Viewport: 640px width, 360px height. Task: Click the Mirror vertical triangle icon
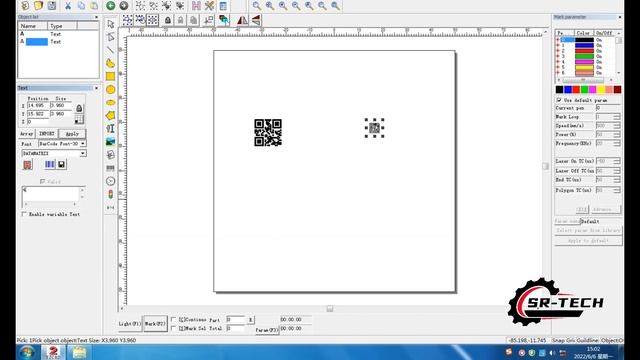coord(256,20)
